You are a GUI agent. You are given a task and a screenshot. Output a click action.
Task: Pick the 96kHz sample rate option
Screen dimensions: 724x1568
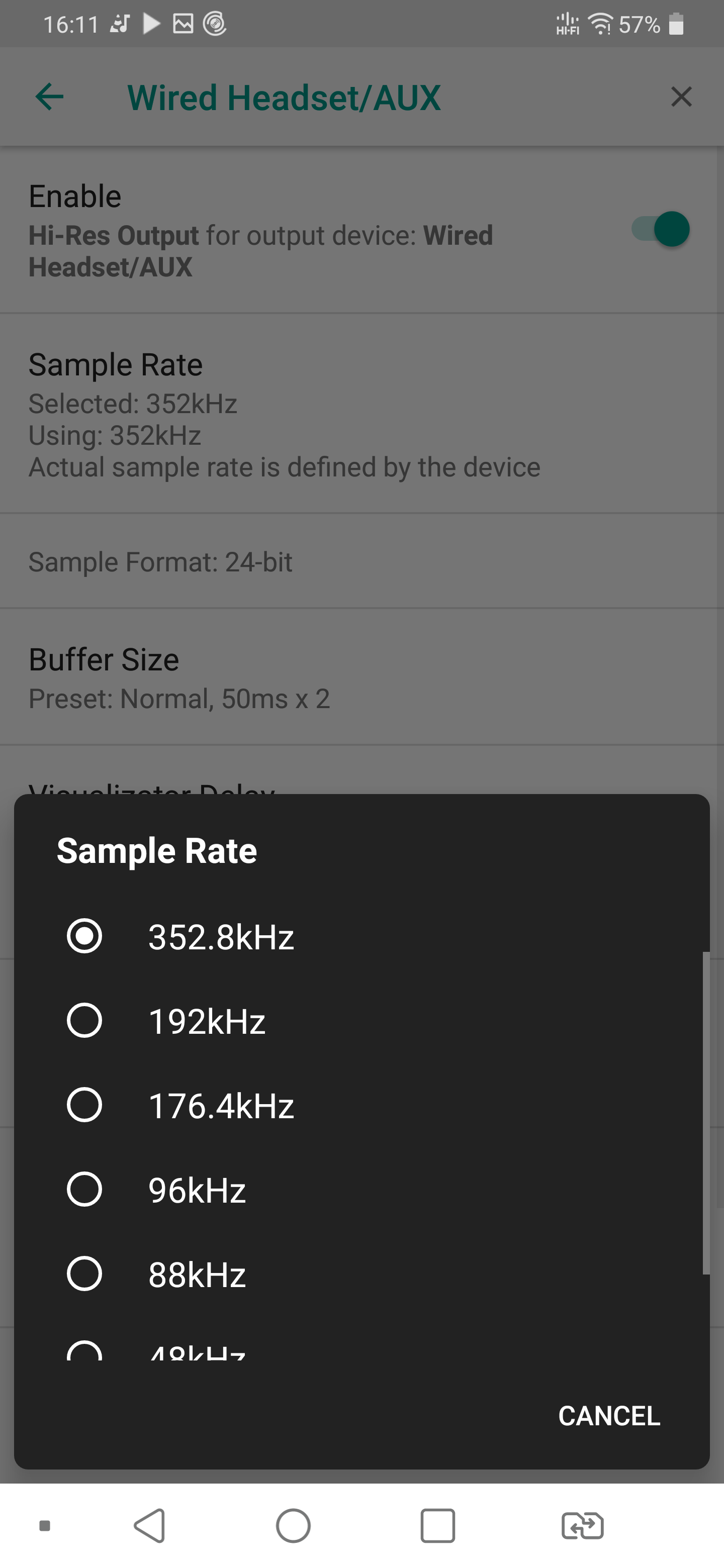[x=84, y=1190]
